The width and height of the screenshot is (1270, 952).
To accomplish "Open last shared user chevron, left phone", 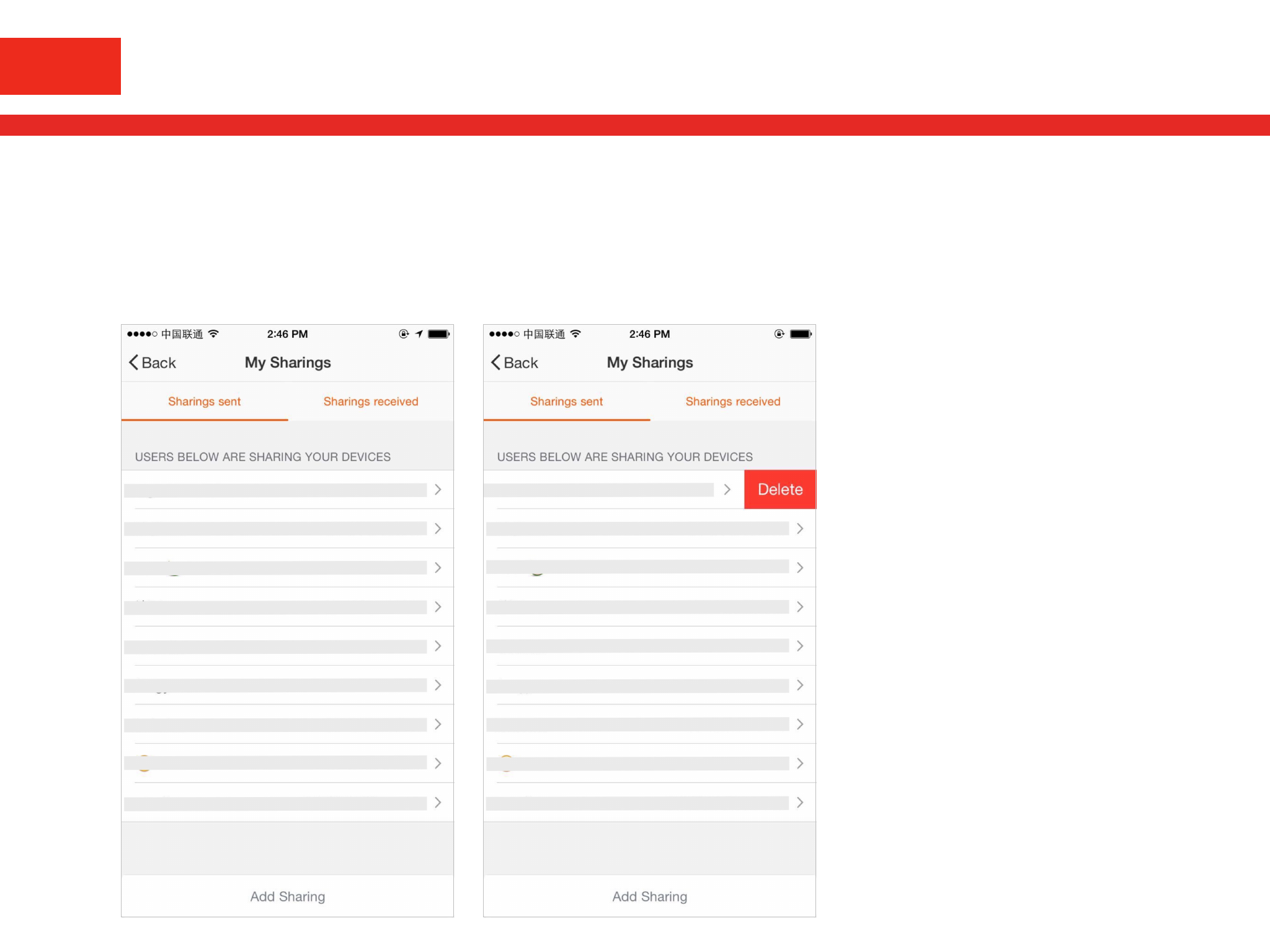I will coord(438,803).
